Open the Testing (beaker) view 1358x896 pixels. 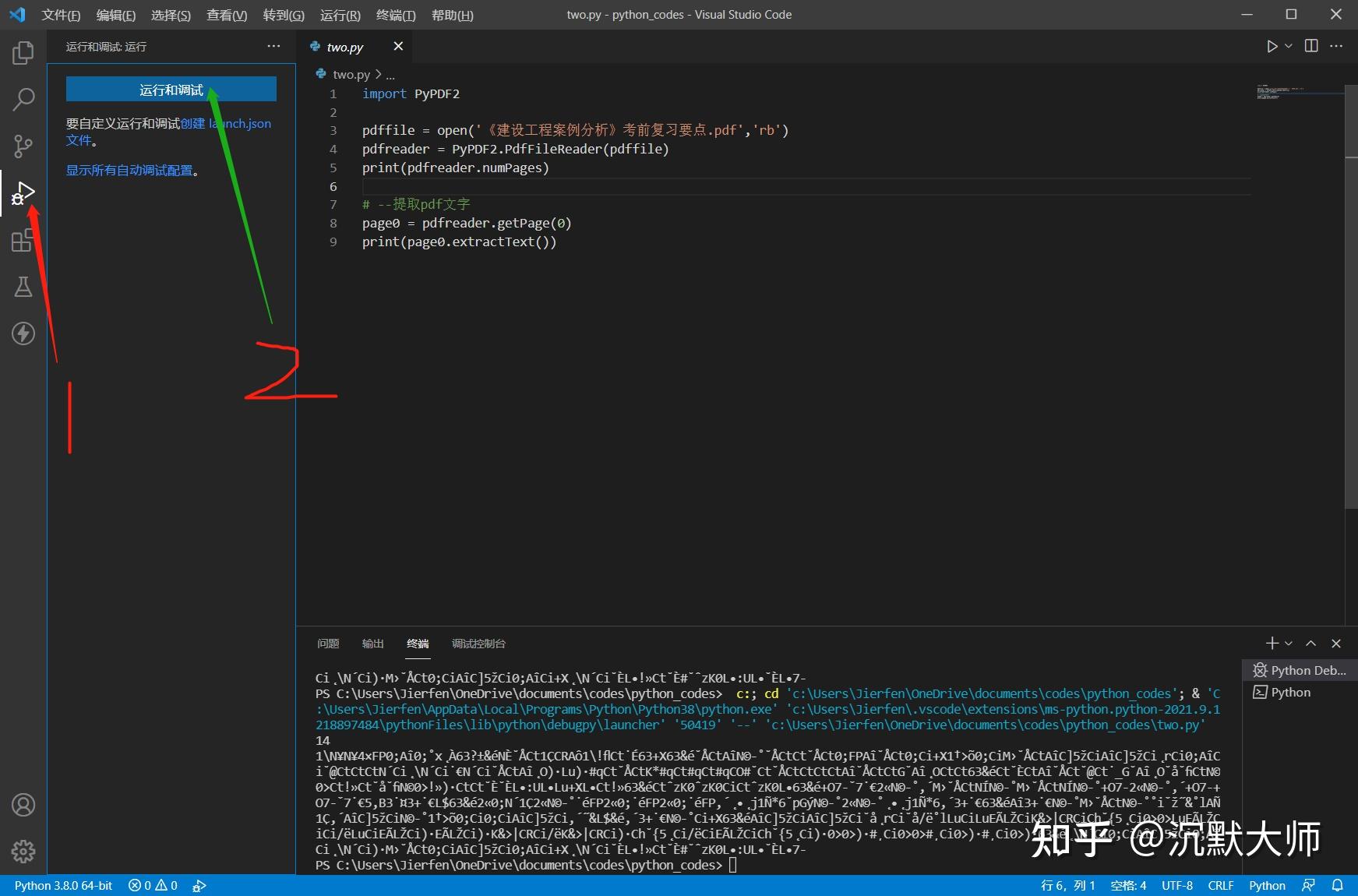point(23,287)
